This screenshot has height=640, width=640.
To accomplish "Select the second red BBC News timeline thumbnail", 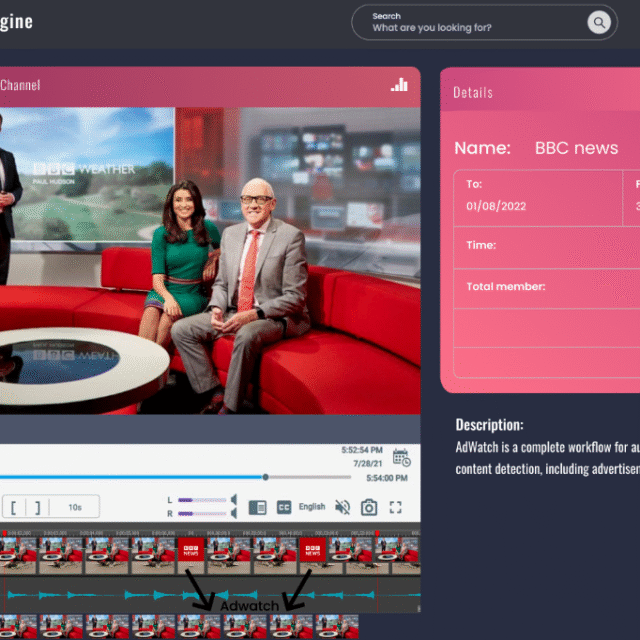I will point(313,549).
